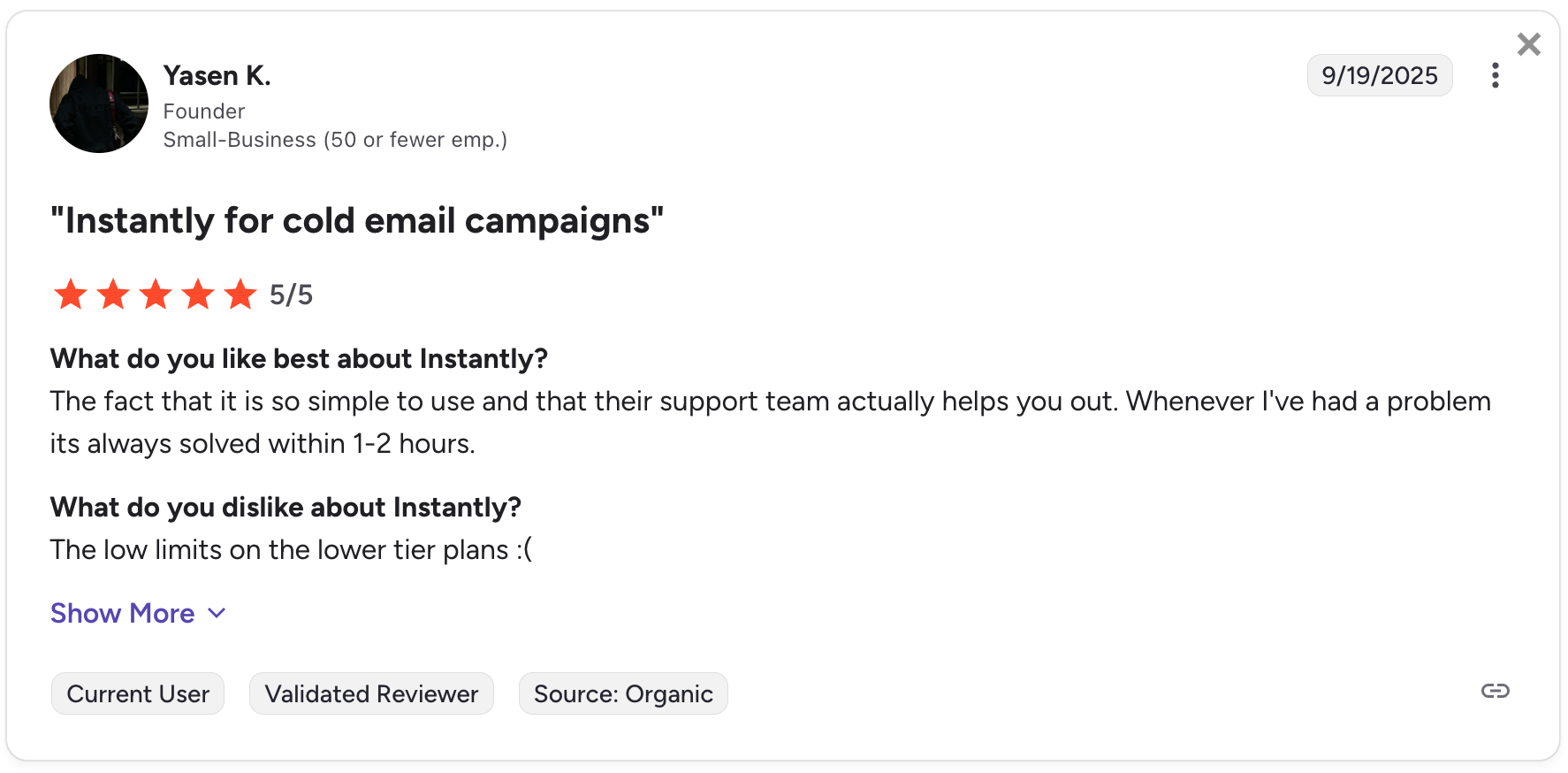Click the Founder job title text
1568x773 pixels.
tap(203, 111)
